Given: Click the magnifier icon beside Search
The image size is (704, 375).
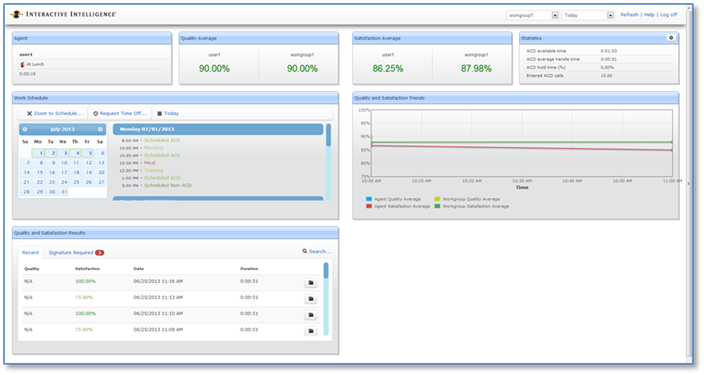Looking at the screenshot, I should point(304,251).
